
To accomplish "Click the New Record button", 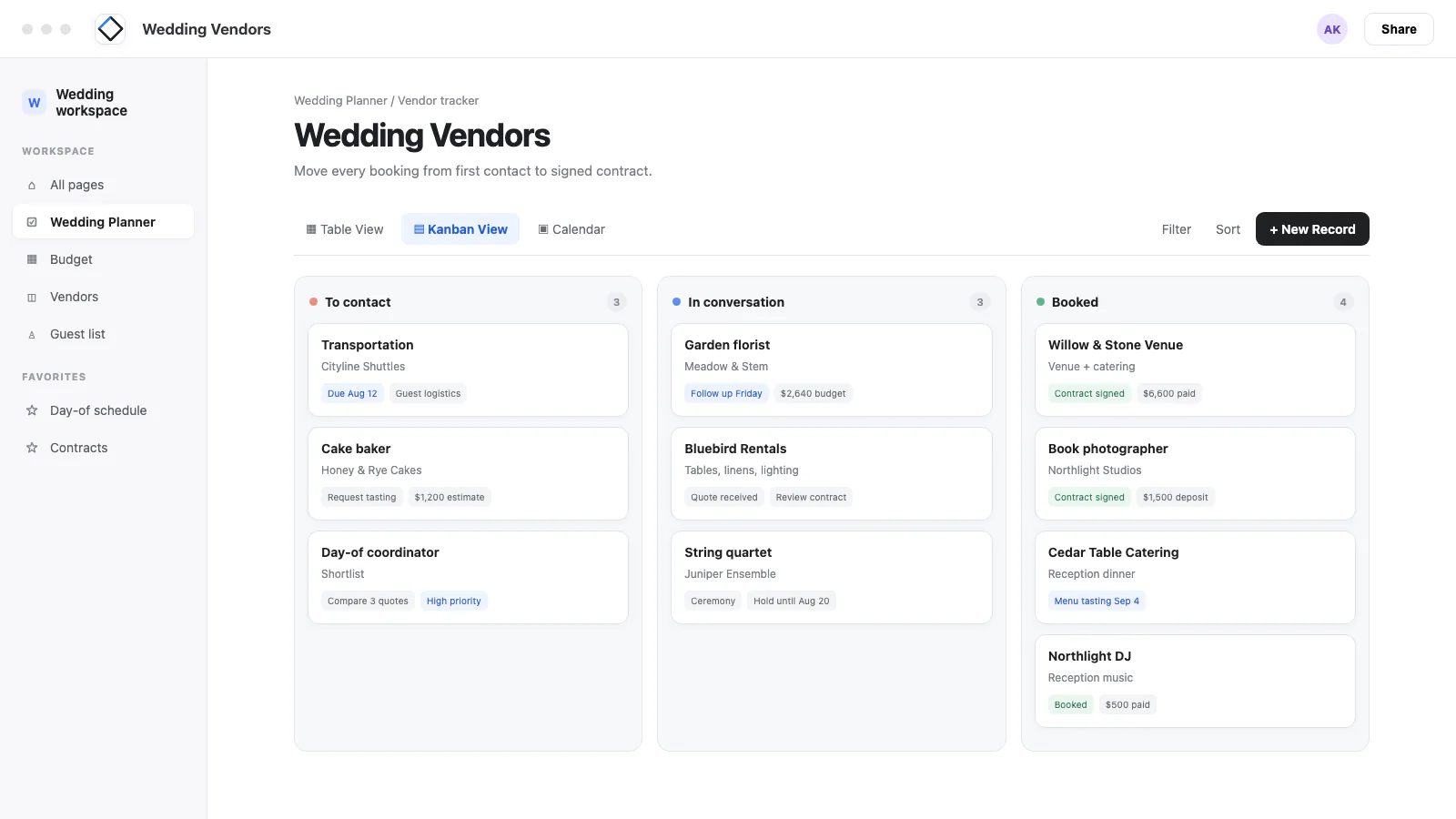I will tap(1312, 229).
